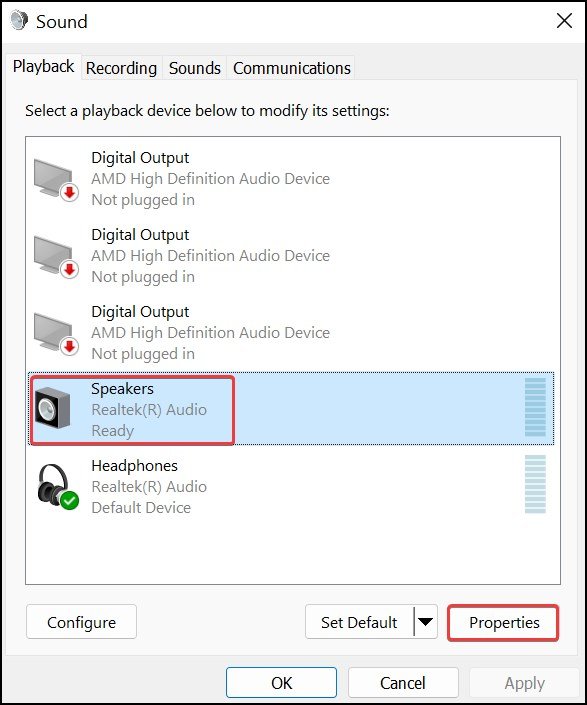Image resolution: width=587 pixels, height=705 pixels.
Task: Select the Speakers device icon
Action: tap(53, 409)
